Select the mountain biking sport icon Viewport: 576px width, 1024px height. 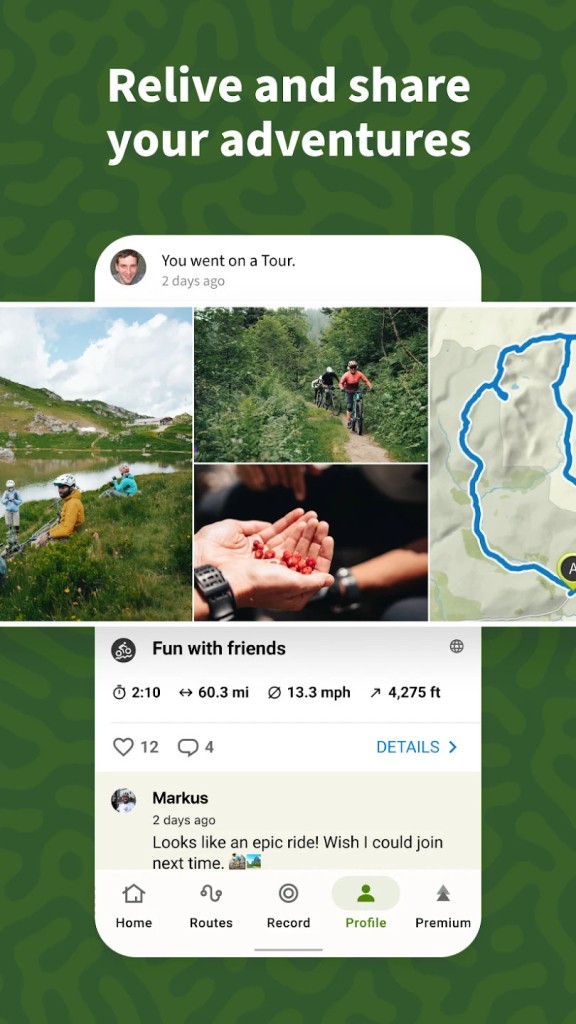point(123,650)
